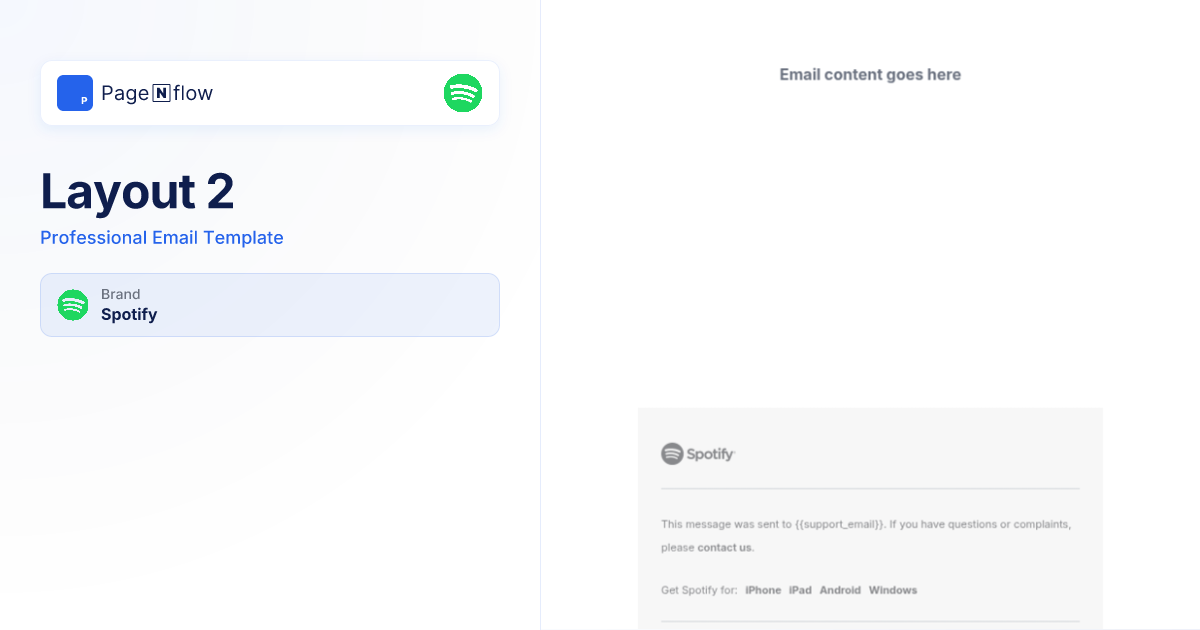Click "This message was sent to" footer text
This screenshot has width=1200, height=630.
tap(726, 524)
